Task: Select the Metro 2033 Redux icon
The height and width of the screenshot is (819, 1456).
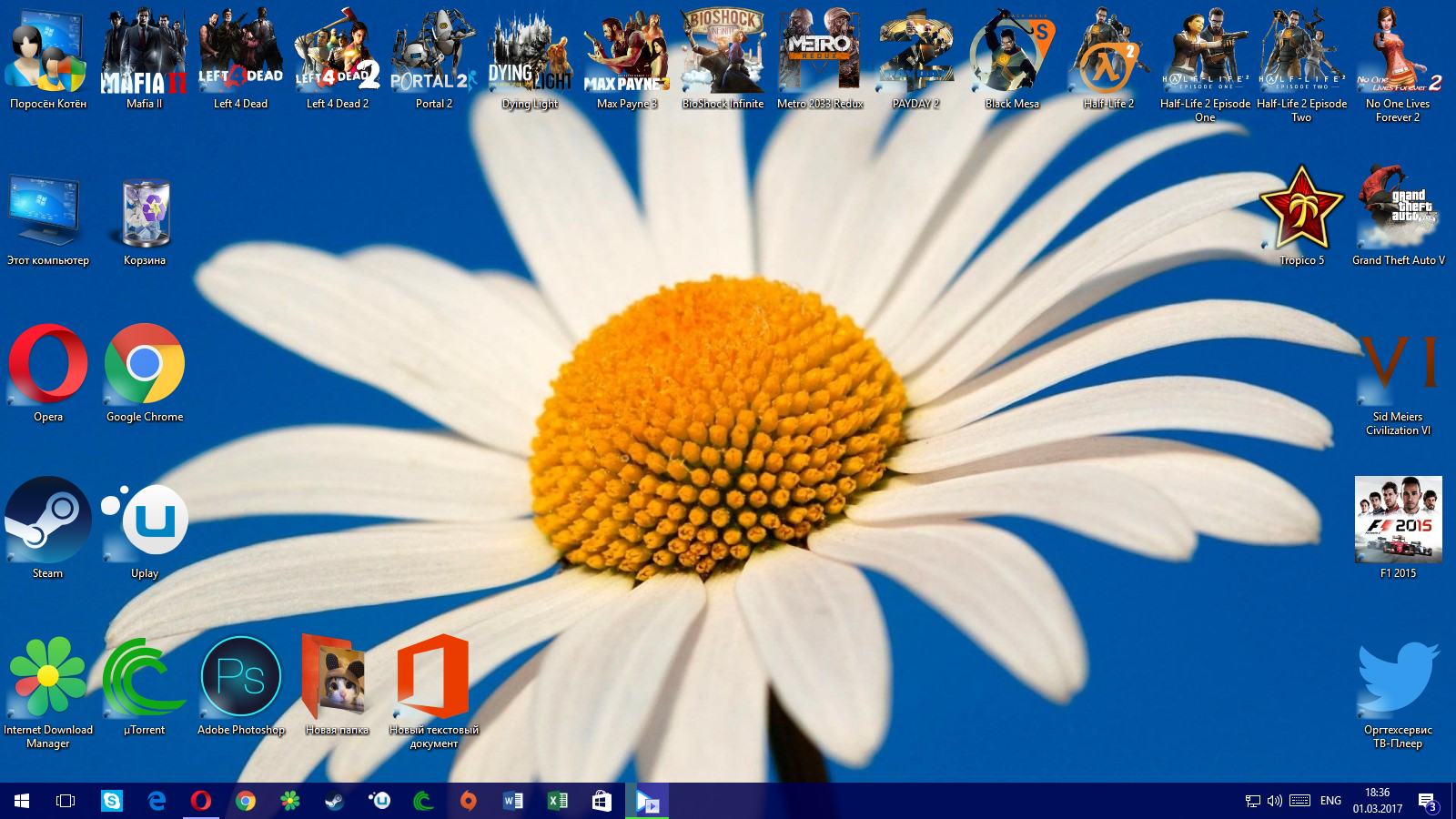Action: click(819, 58)
